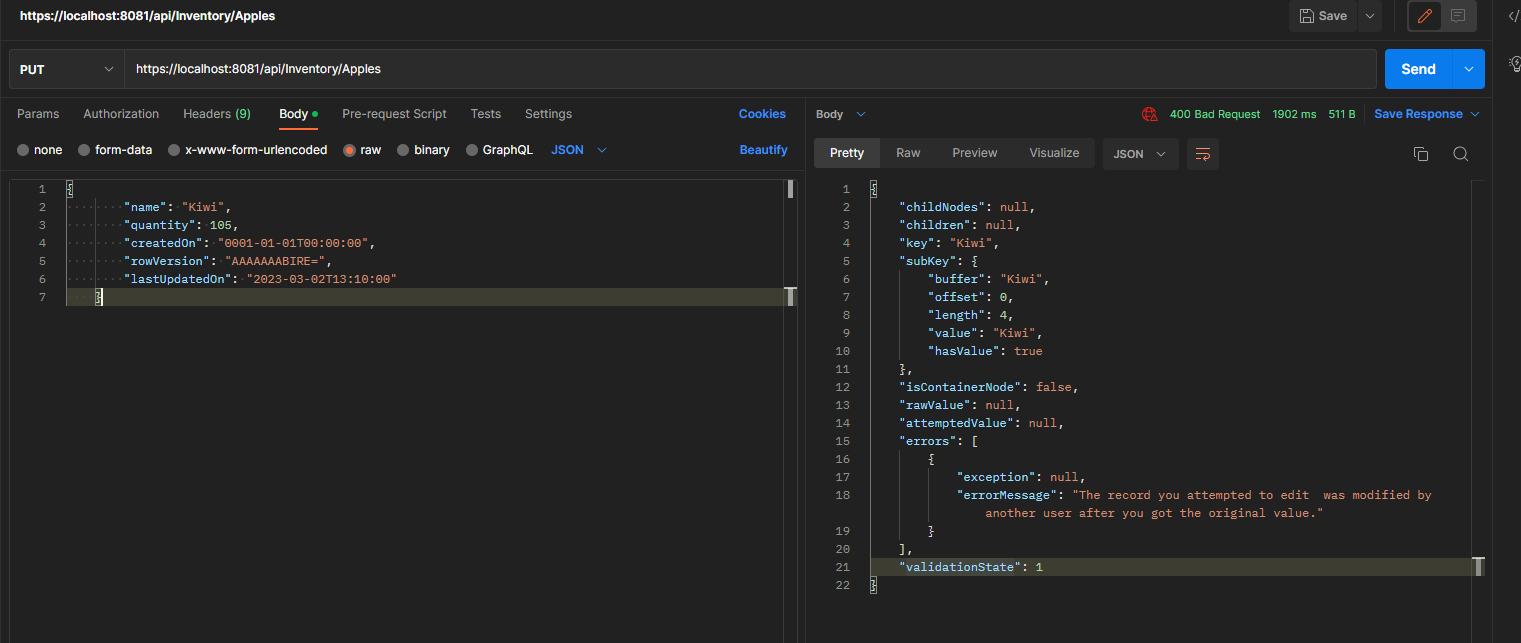Open the lightbulb help icon
The width and height of the screenshot is (1521, 643).
(1514, 63)
